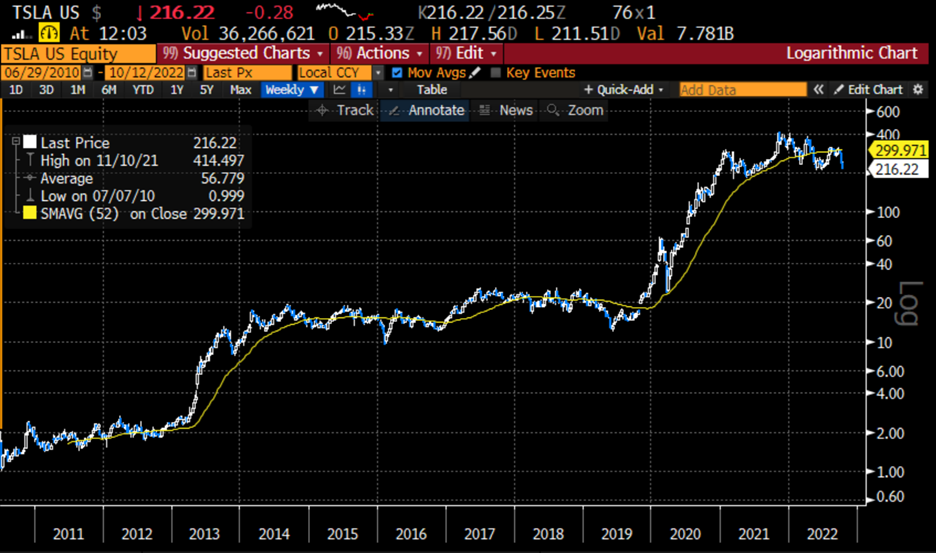Open the end date calendar picker icon
The width and height of the screenshot is (936, 553).
pos(192,73)
